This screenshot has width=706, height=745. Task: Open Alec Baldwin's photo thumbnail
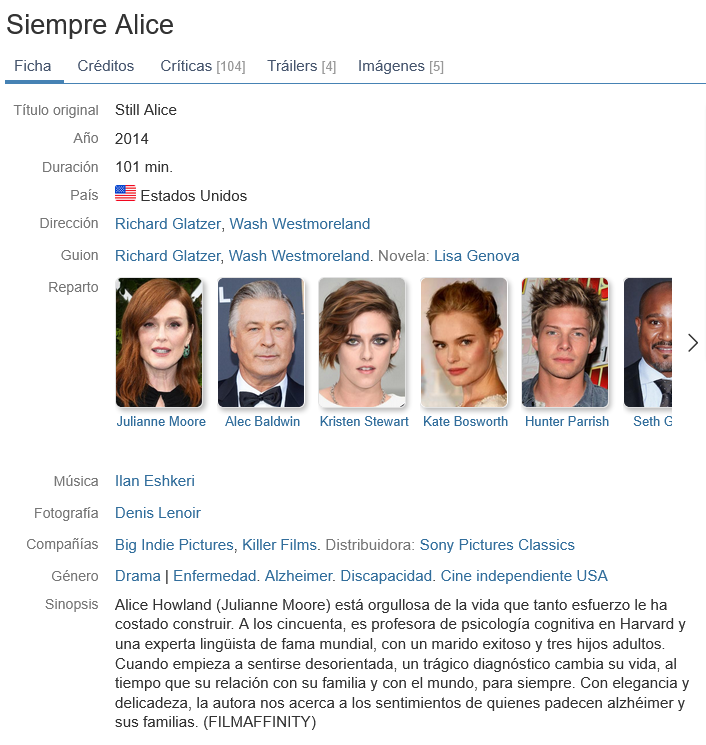click(x=261, y=343)
